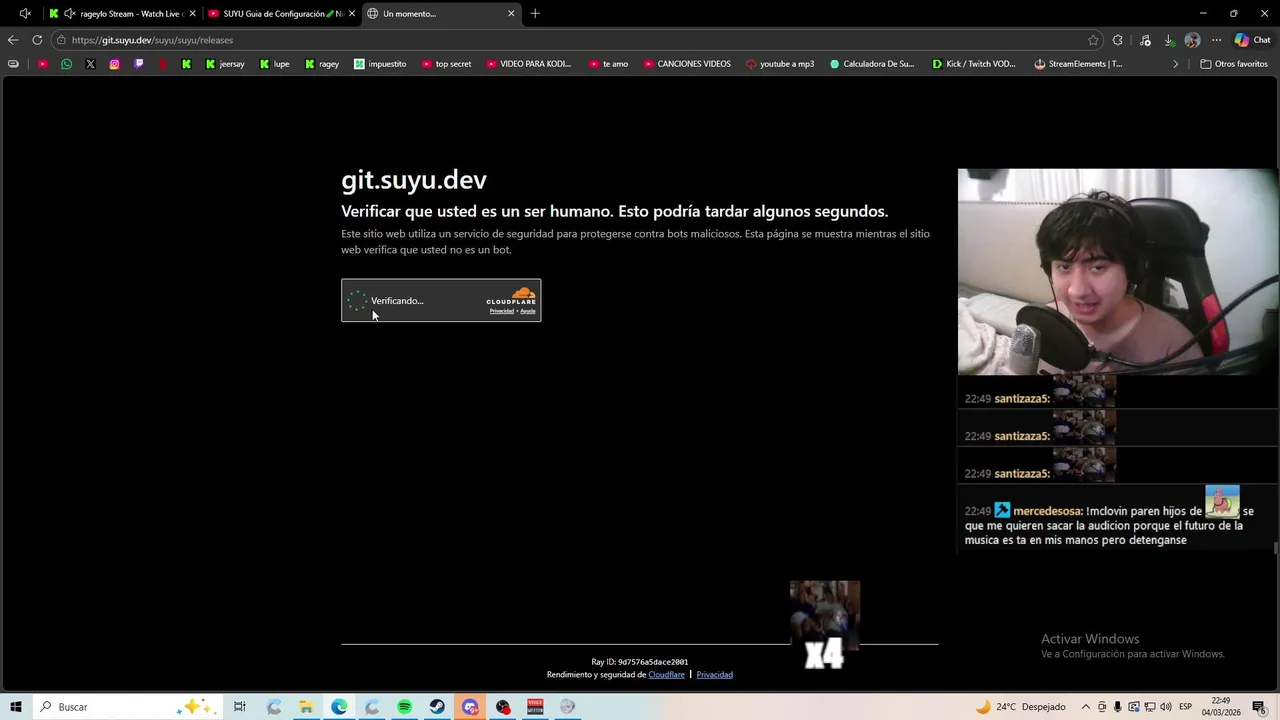Viewport: 1280px width, 720px height.
Task: Open WhatsApp bookmark icon
Action: pyautogui.click(x=66, y=64)
